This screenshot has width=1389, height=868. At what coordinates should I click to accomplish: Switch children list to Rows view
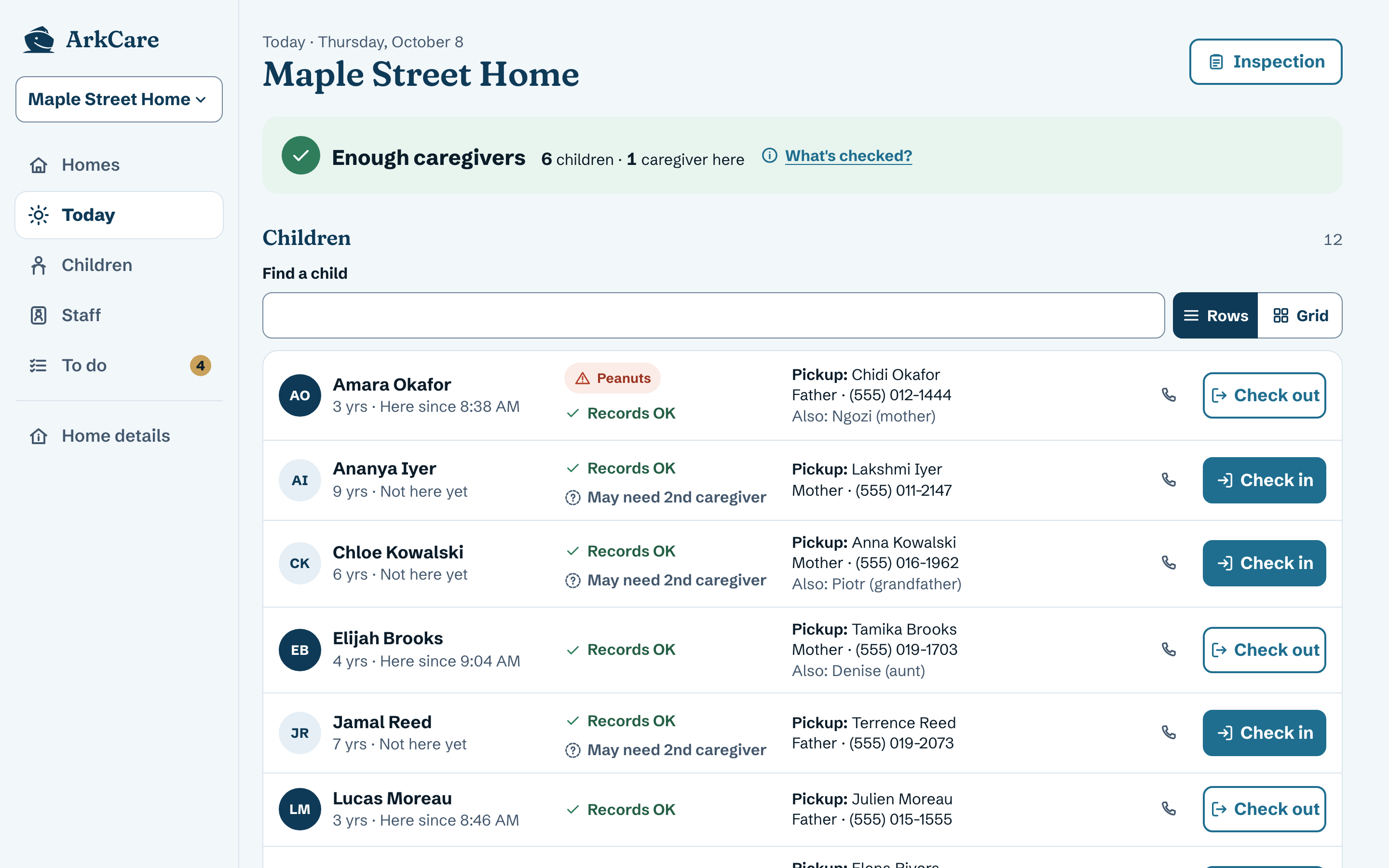coord(1215,315)
